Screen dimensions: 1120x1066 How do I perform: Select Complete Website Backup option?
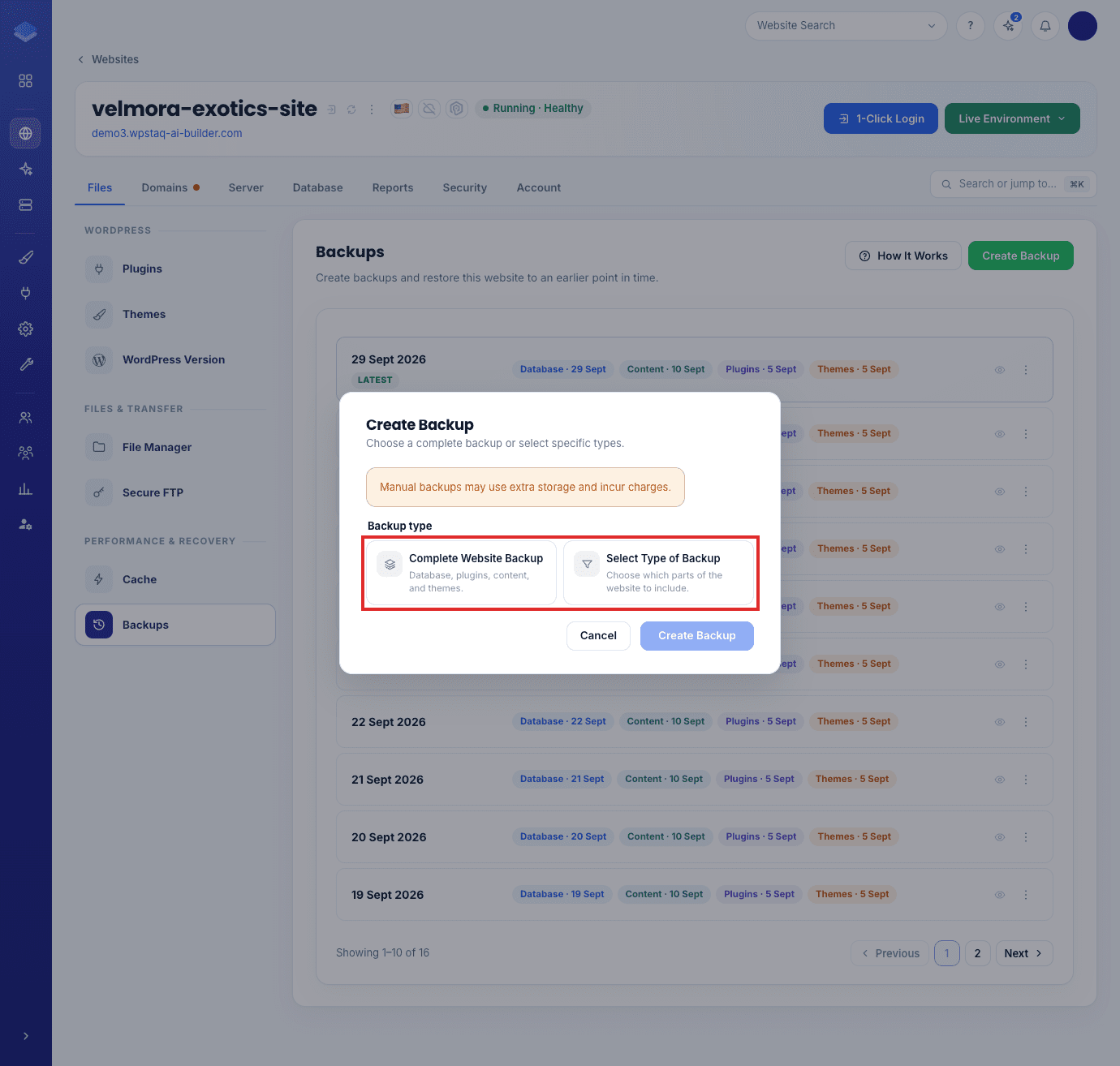[x=461, y=573]
